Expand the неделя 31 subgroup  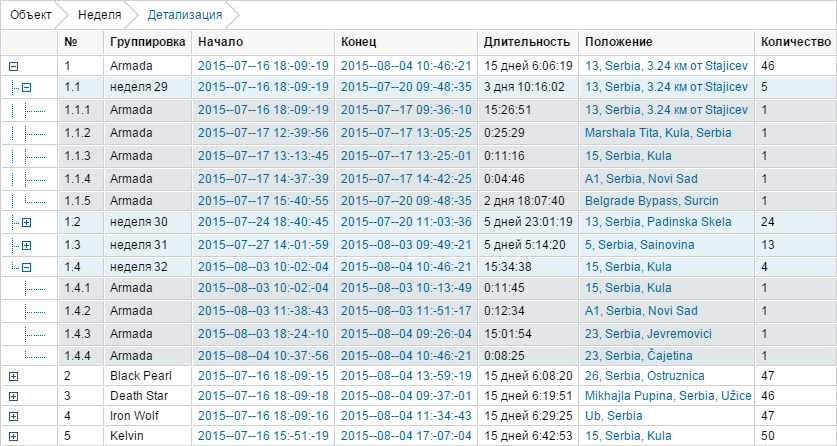click(27, 246)
